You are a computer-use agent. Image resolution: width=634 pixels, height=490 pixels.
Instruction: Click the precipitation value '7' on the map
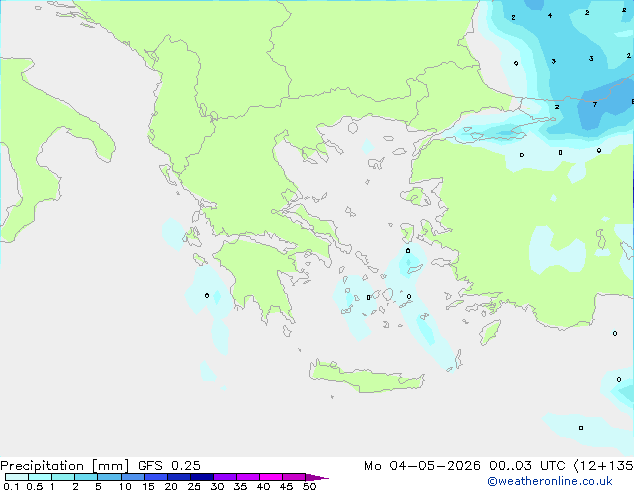[594, 104]
